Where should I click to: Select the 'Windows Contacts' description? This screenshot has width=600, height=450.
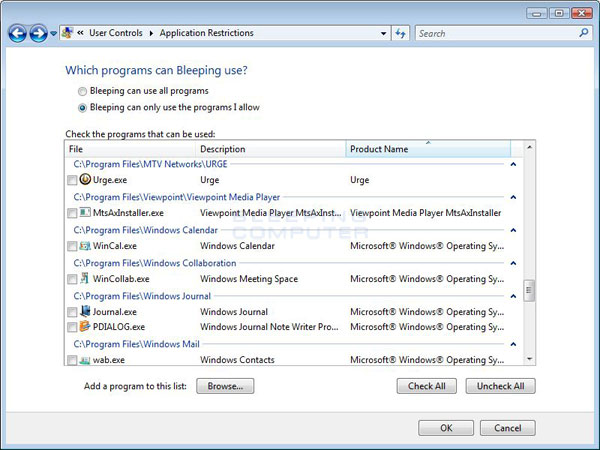pos(237,360)
